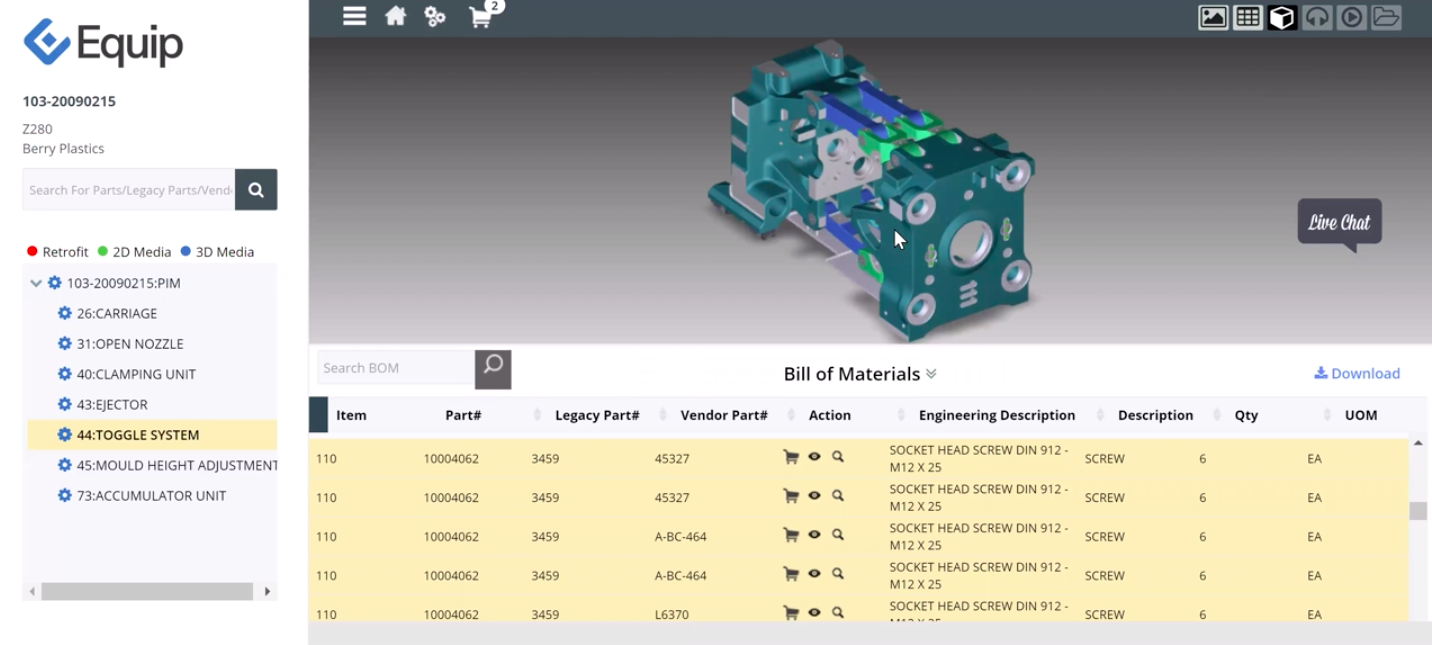Toggle eye icon on first 45327 row
The height and width of the screenshot is (645, 1432).
[x=814, y=457]
